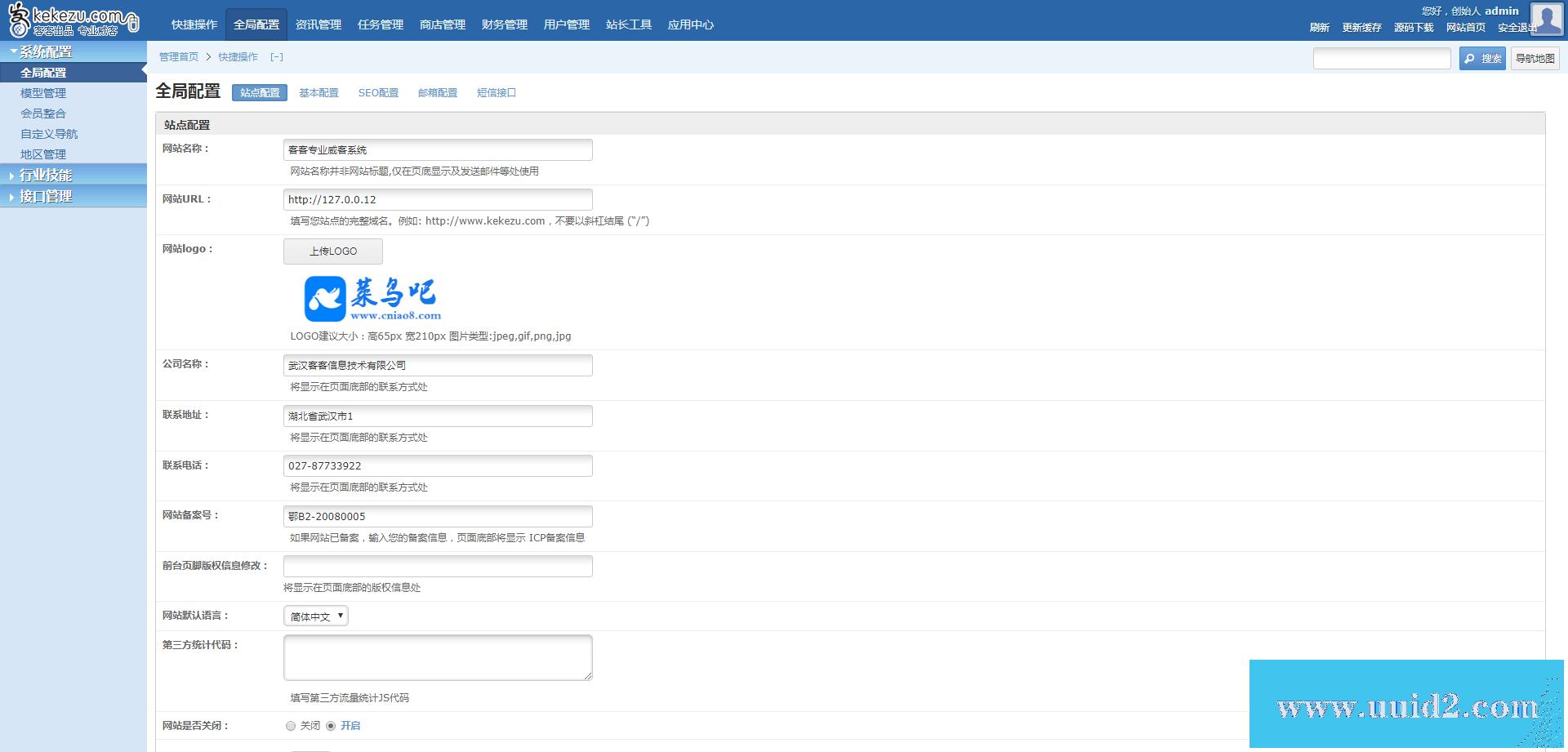Select the 开启 radio for site status

[x=331, y=725]
